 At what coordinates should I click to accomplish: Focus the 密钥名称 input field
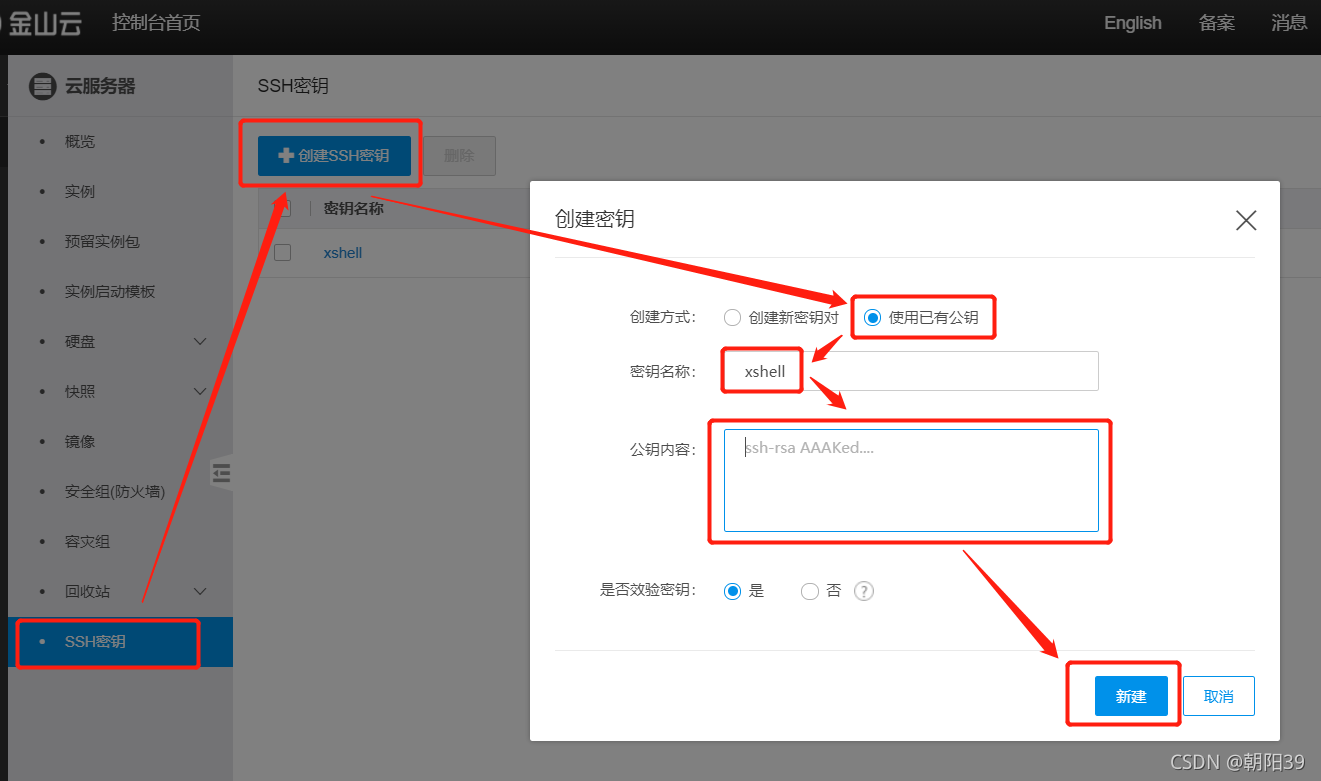(911, 371)
